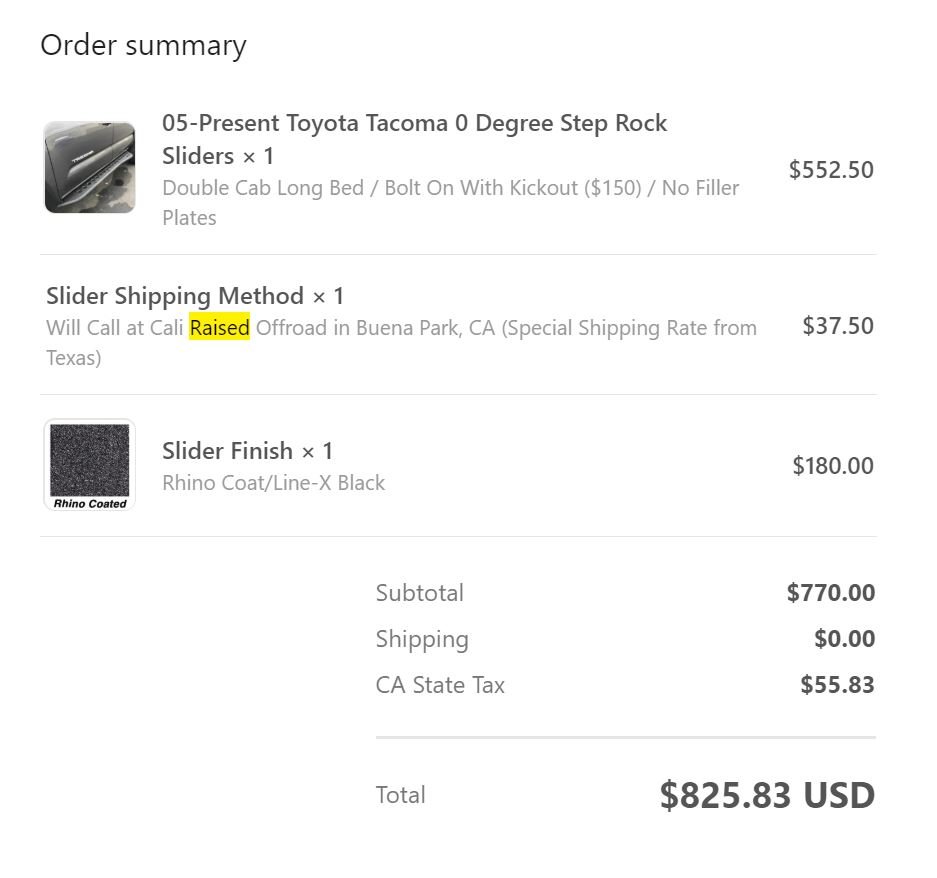Click the $180.00 finish price

coord(833,466)
